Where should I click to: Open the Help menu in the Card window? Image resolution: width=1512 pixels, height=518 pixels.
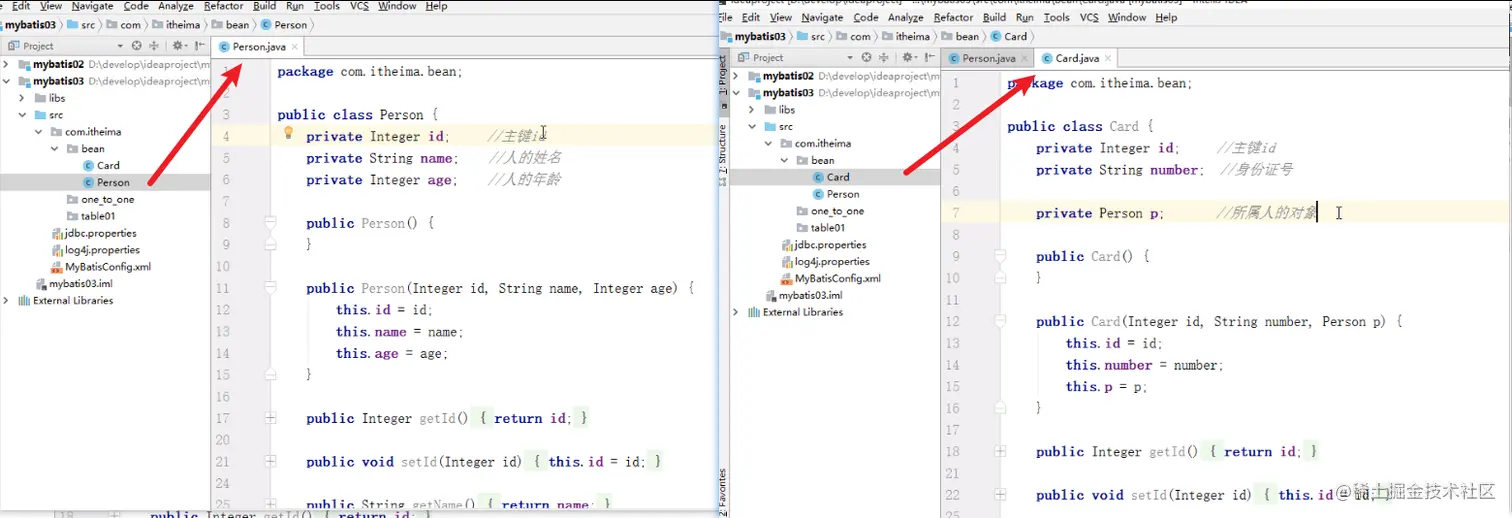click(1166, 17)
